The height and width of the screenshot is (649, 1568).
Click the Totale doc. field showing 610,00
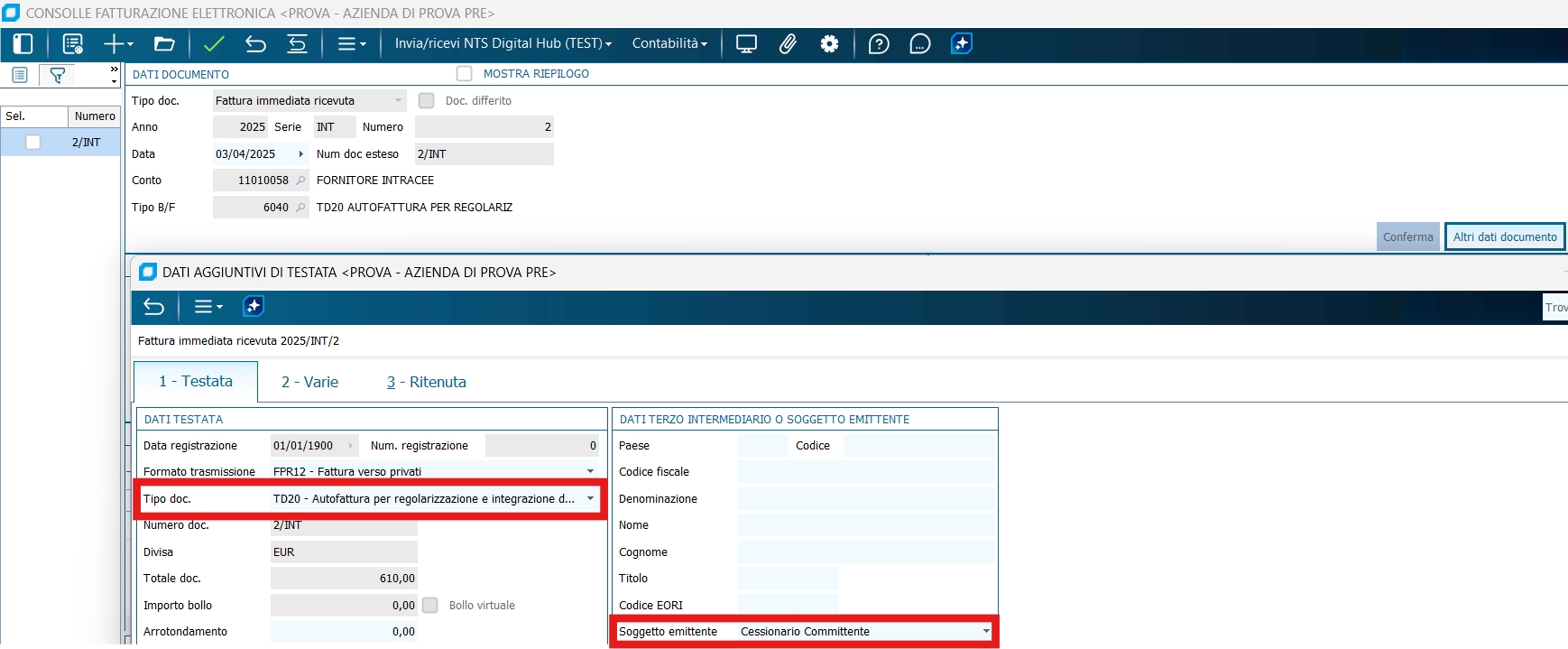coord(344,579)
